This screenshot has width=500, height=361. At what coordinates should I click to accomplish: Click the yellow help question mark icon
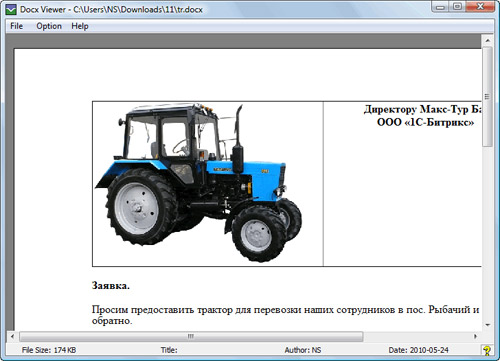[x=487, y=350]
